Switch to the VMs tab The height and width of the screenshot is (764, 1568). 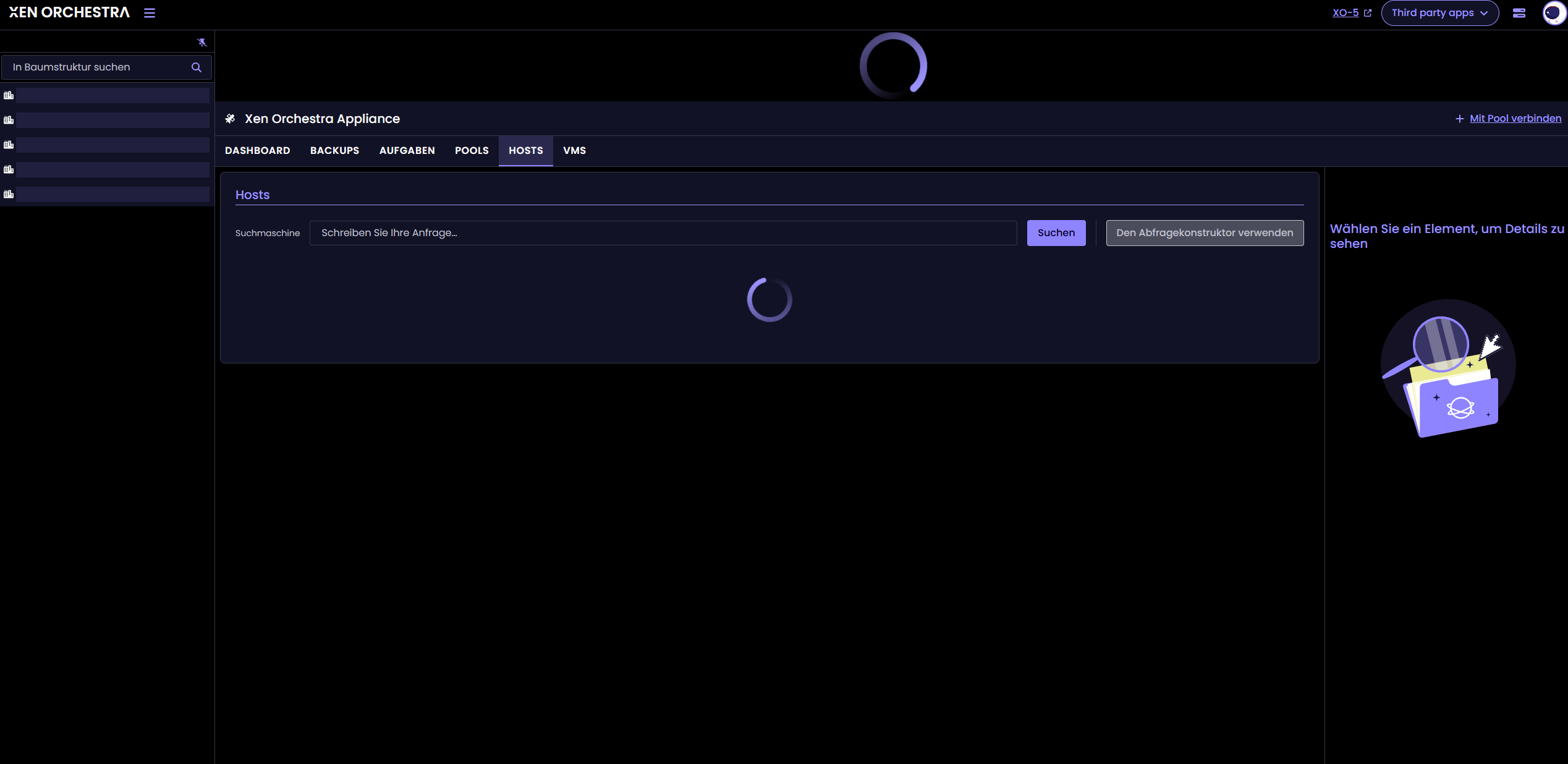click(574, 151)
